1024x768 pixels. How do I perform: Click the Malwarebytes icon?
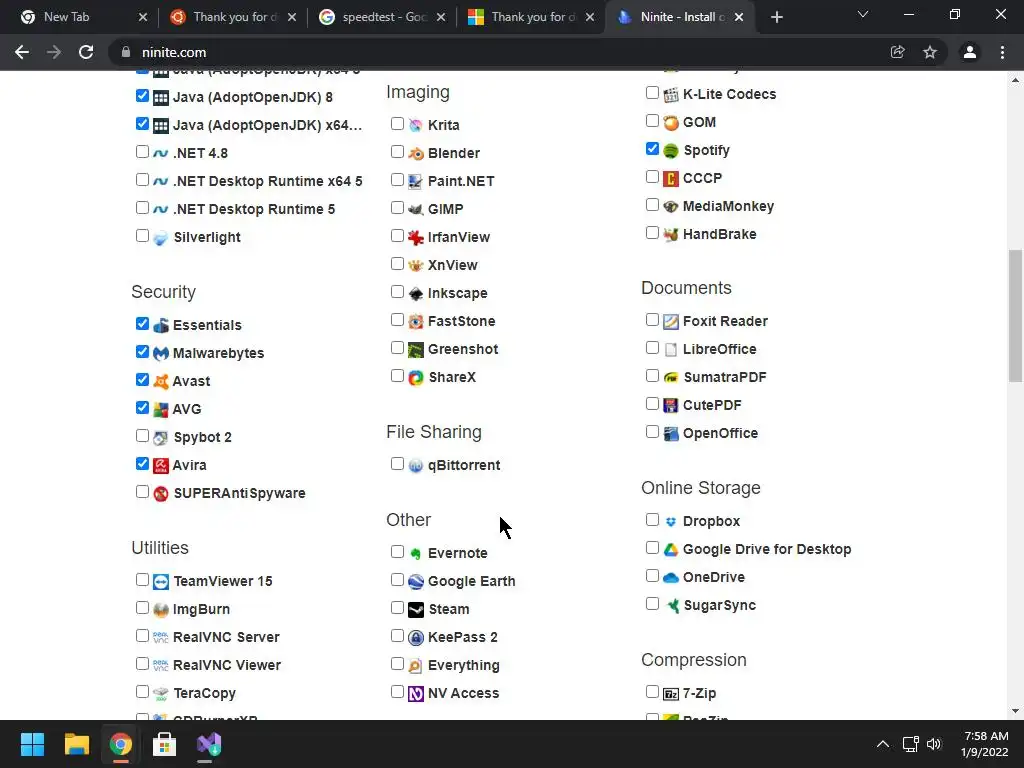161,354
